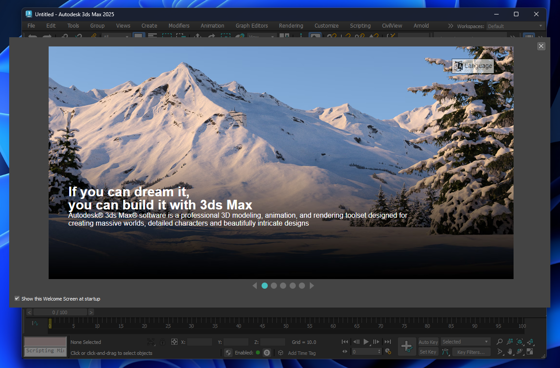Toggle Key Mode below playback controls

(345, 352)
